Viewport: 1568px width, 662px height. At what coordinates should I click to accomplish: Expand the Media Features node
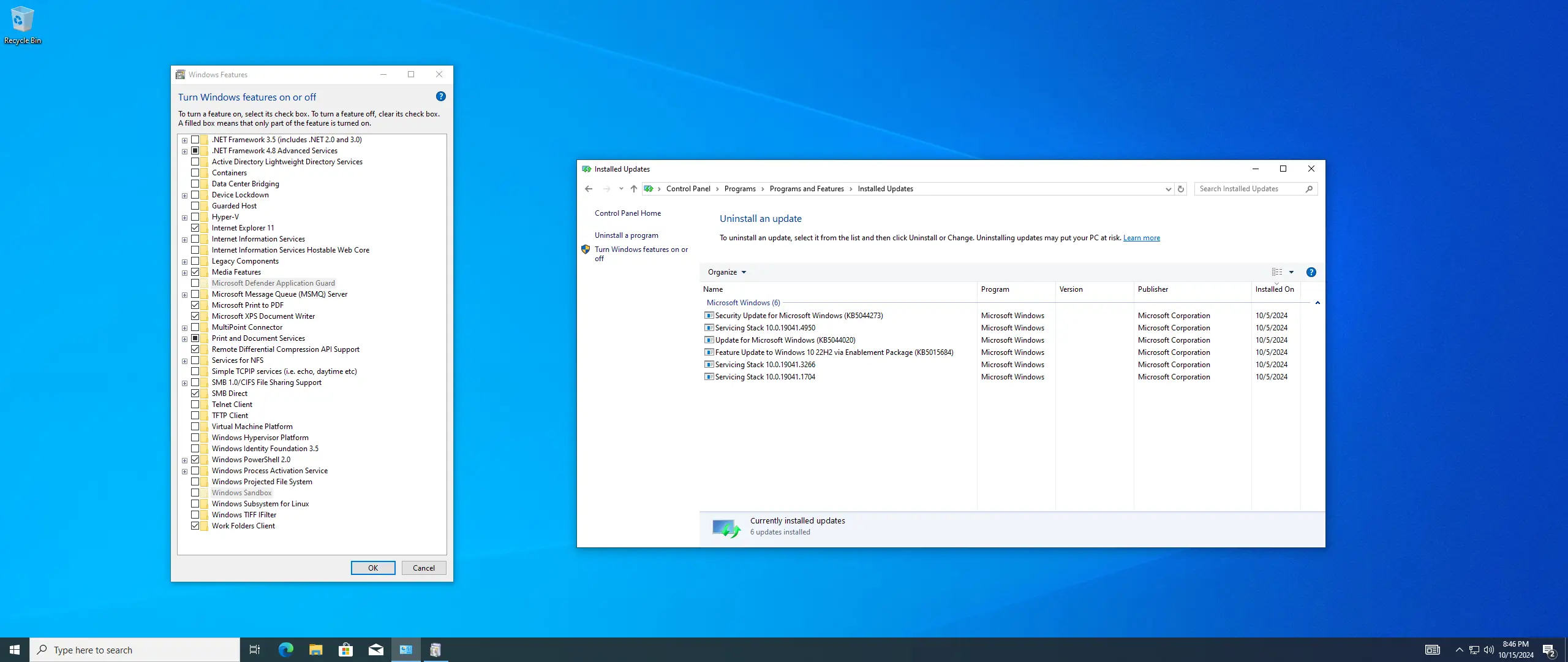point(184,273)
